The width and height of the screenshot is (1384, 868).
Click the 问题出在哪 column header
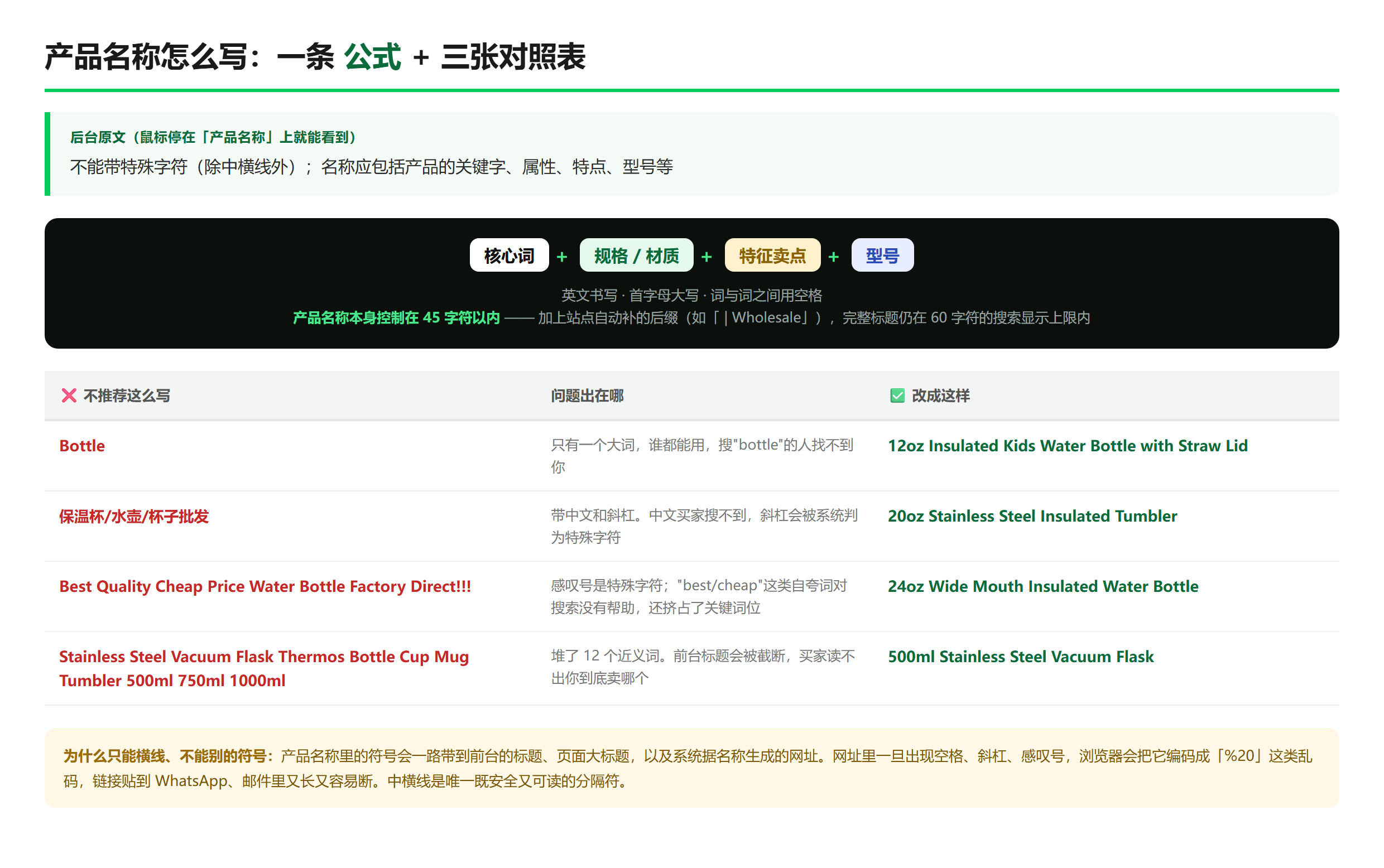click(x=587, y=396)
